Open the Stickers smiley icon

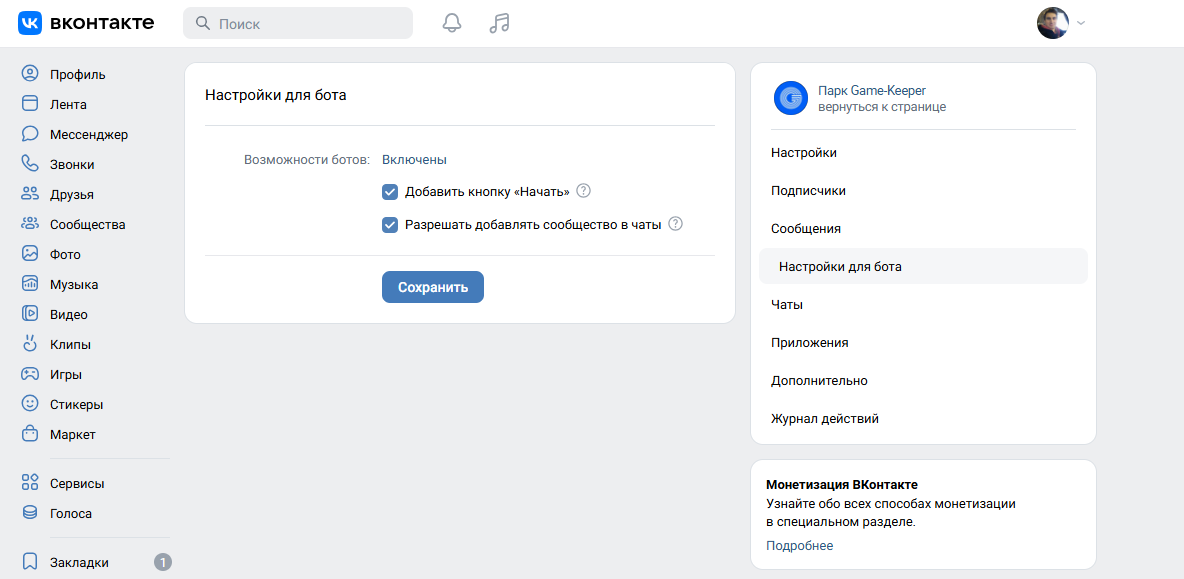coord(30,404)
